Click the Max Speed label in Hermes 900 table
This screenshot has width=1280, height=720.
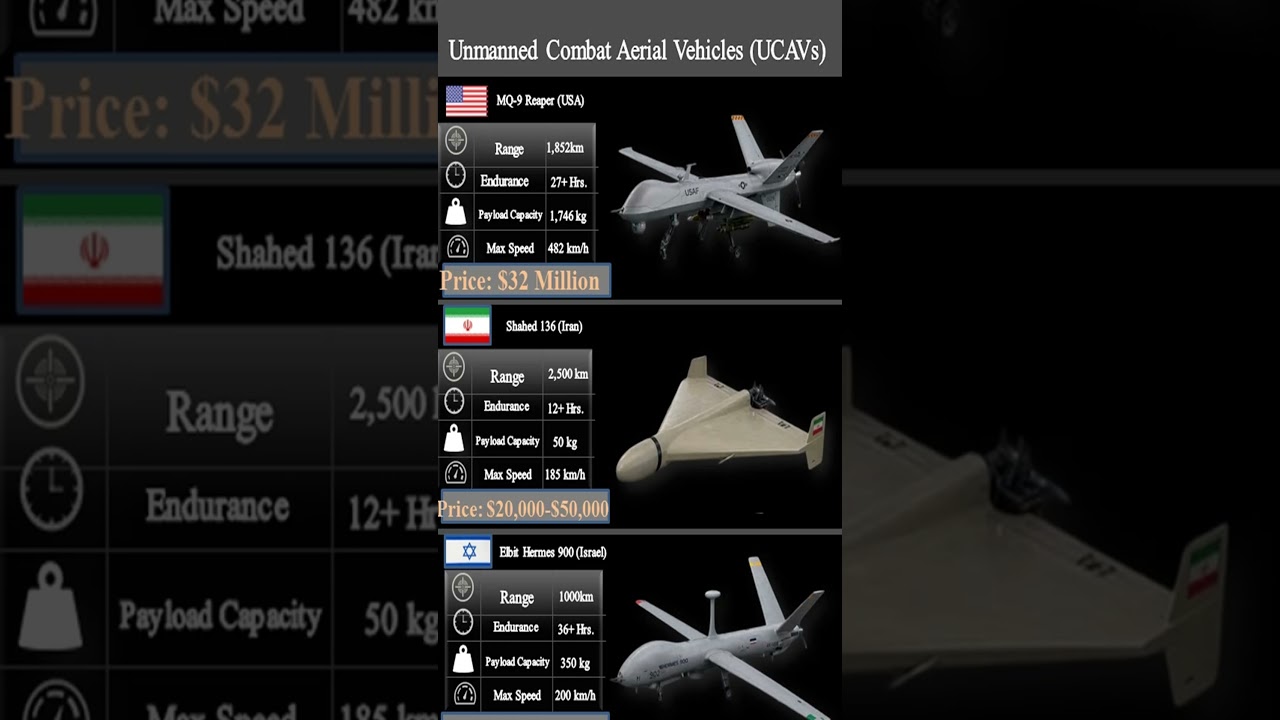click(517, 696)
